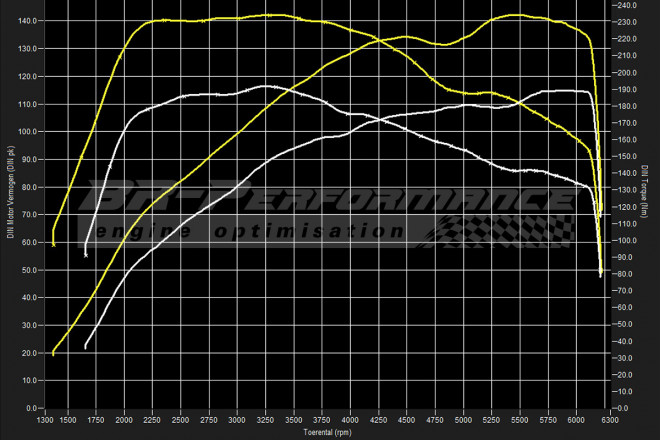The height and width of the screenshot is (440, 660).
Task: Click the x marker starting the yellow power curve
Action: pos(53,353)
